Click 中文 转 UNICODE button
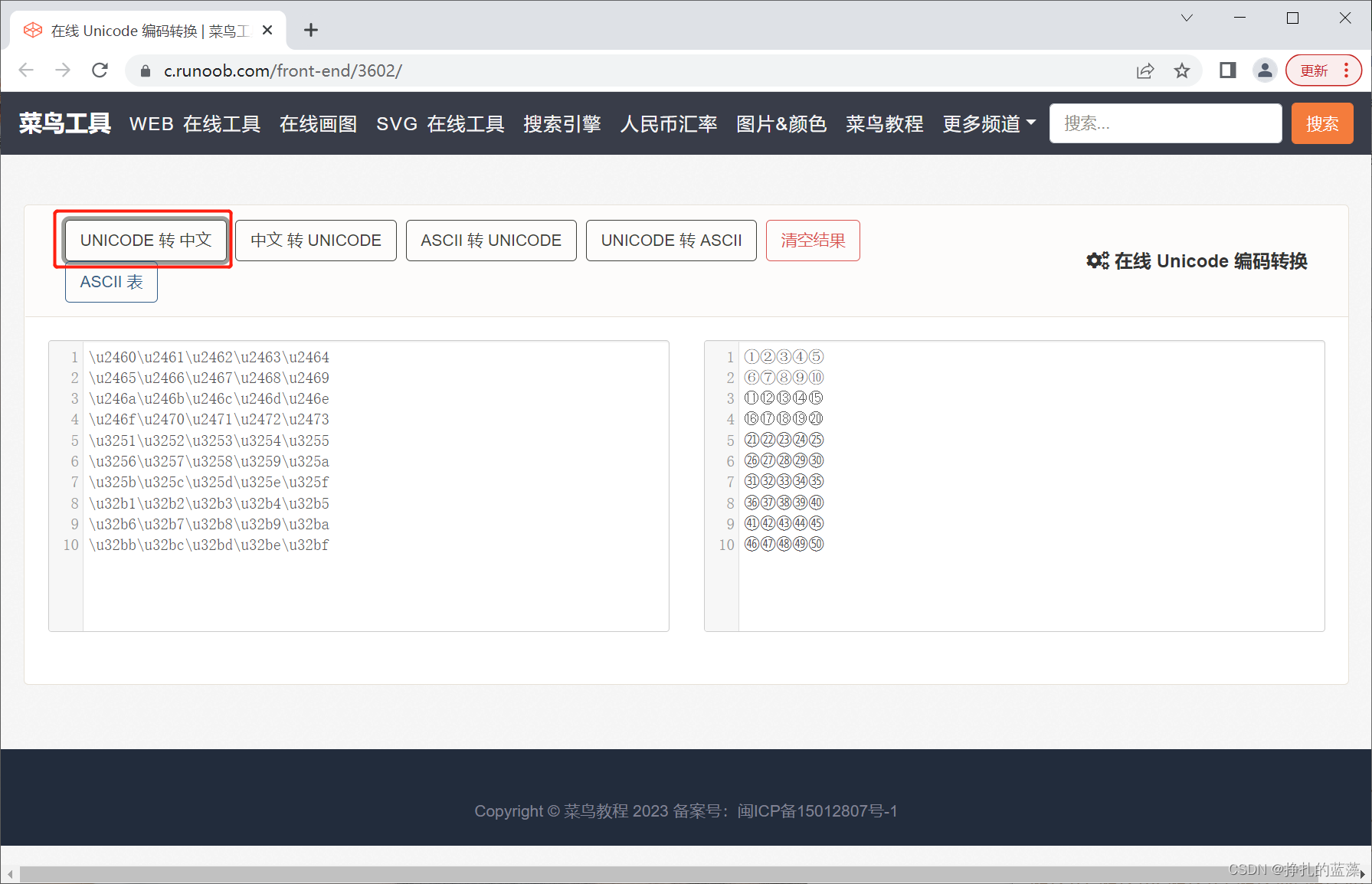The height and width of the screenshot is (884, 1372). [316, 241]
